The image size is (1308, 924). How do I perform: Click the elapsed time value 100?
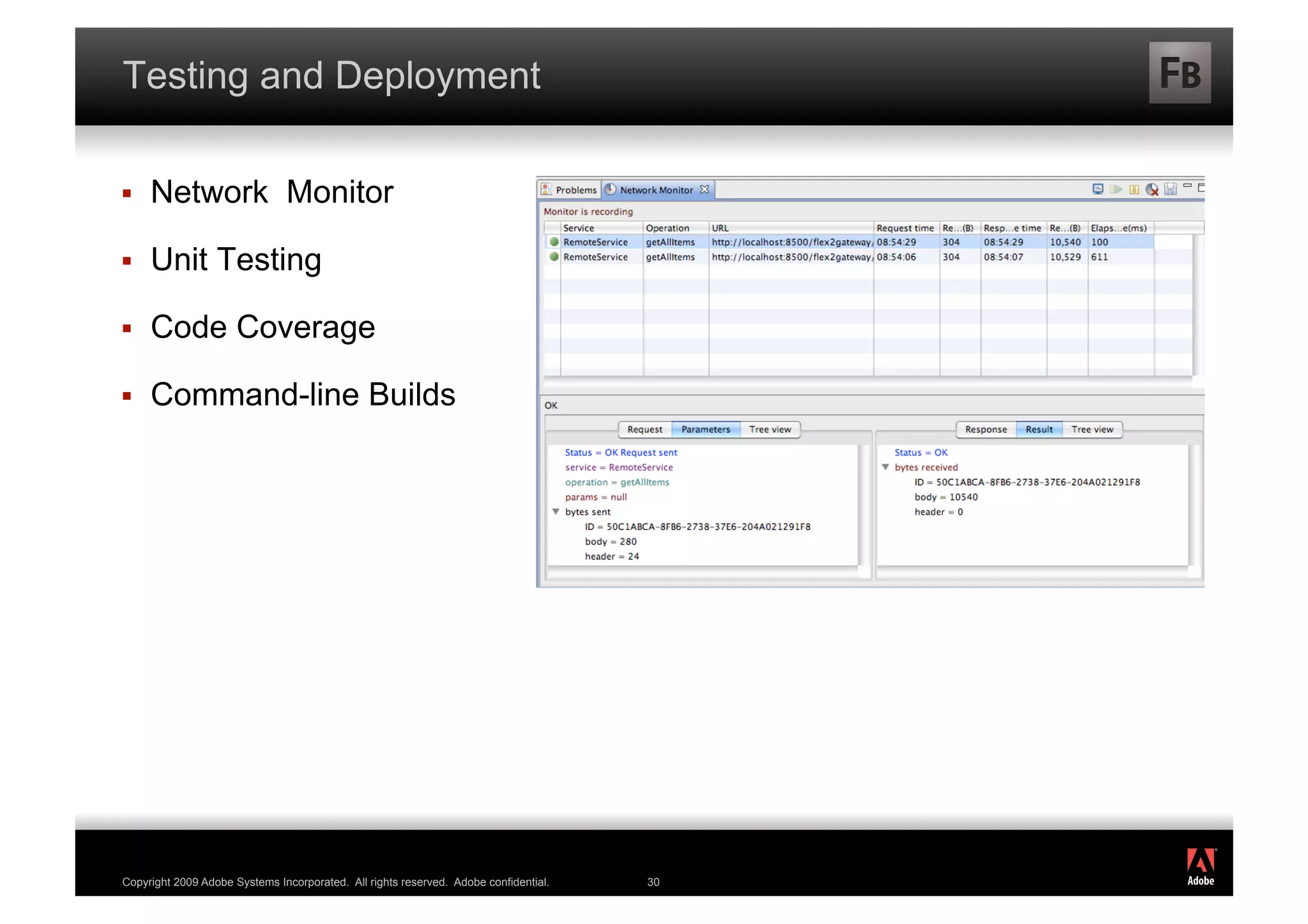click(1099, 242)
